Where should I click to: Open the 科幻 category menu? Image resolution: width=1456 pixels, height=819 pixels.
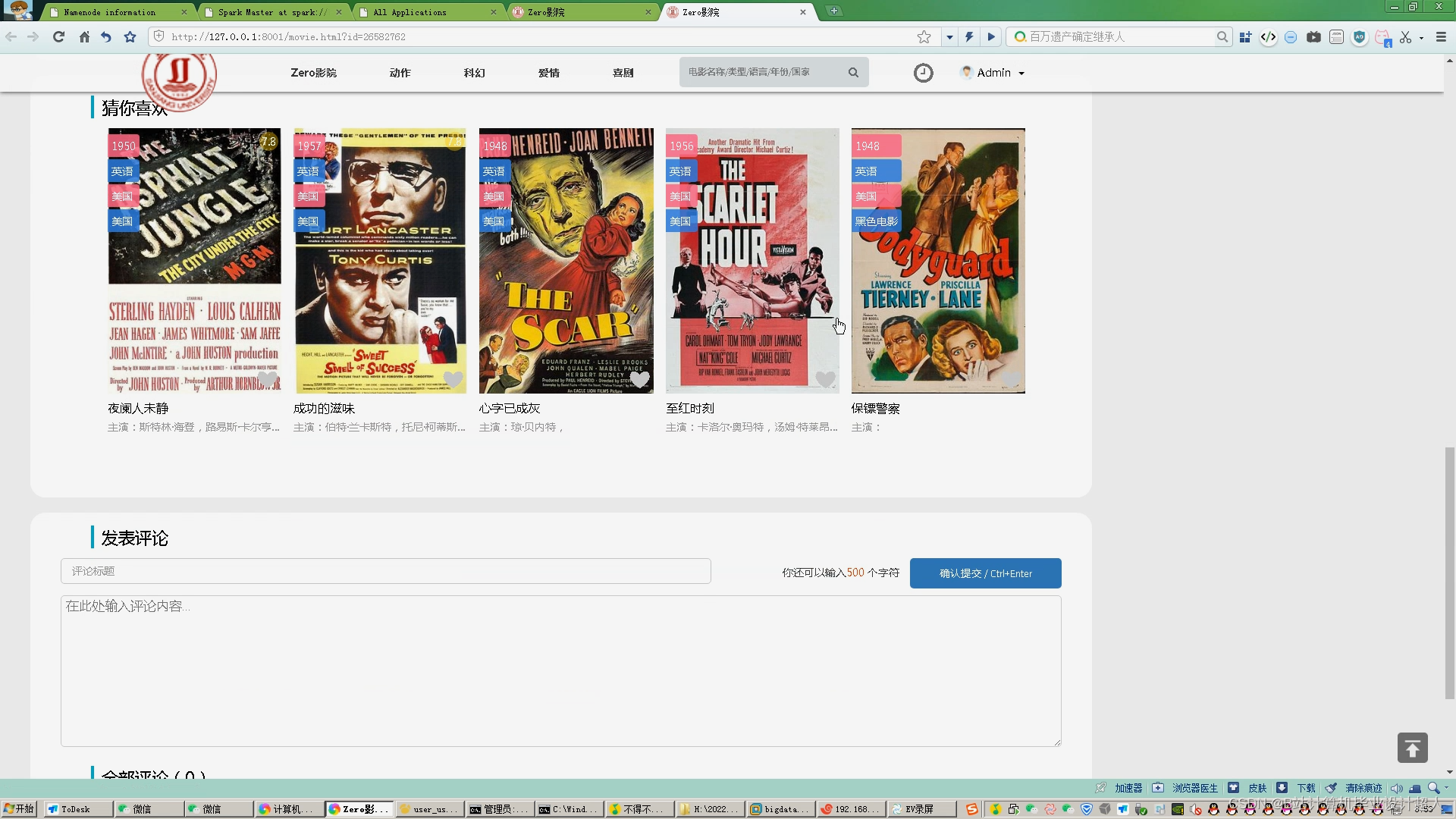[x=474, y=73]
